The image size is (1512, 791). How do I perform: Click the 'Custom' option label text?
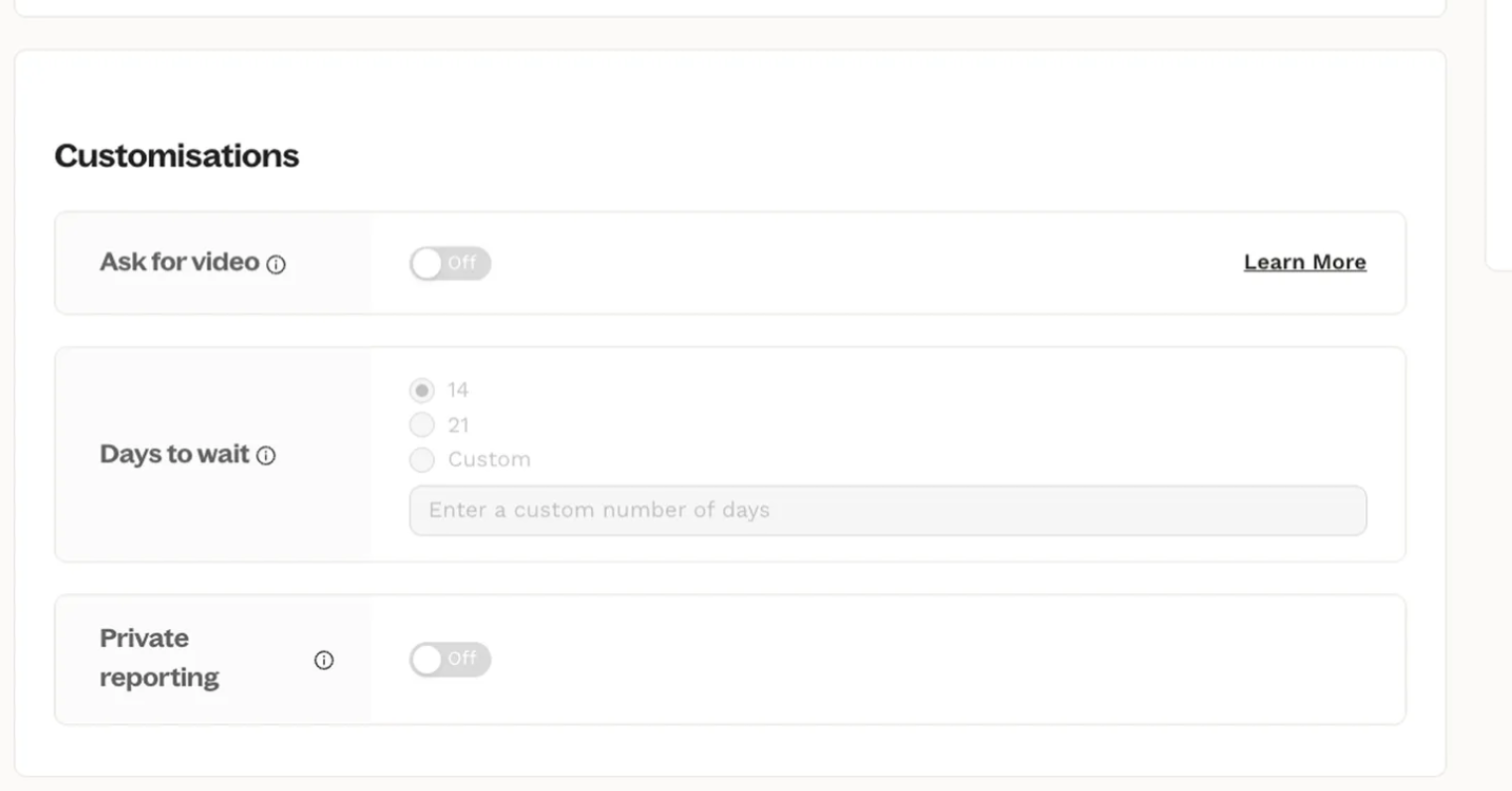489,459
